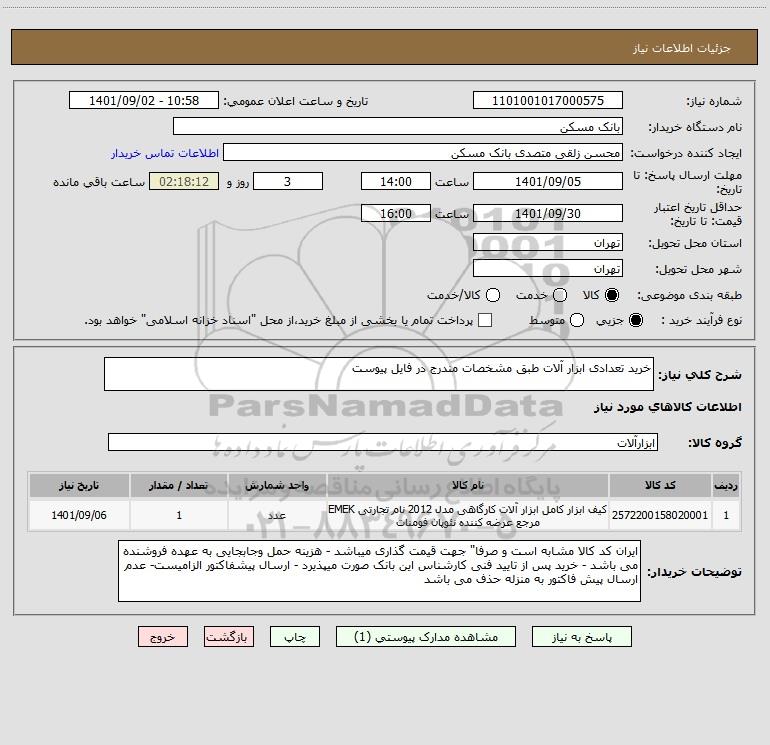Click the announcement date field 1401/09/02 - 10:58

click(x=144, y=100)
